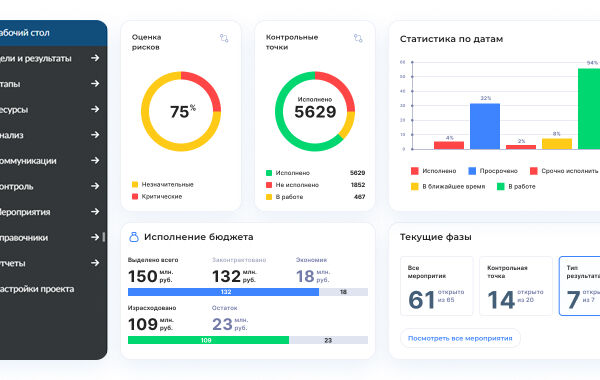Click the 1852 Не исполнено count
Viewport: 600px width, 380px height.
coord(358,185)
